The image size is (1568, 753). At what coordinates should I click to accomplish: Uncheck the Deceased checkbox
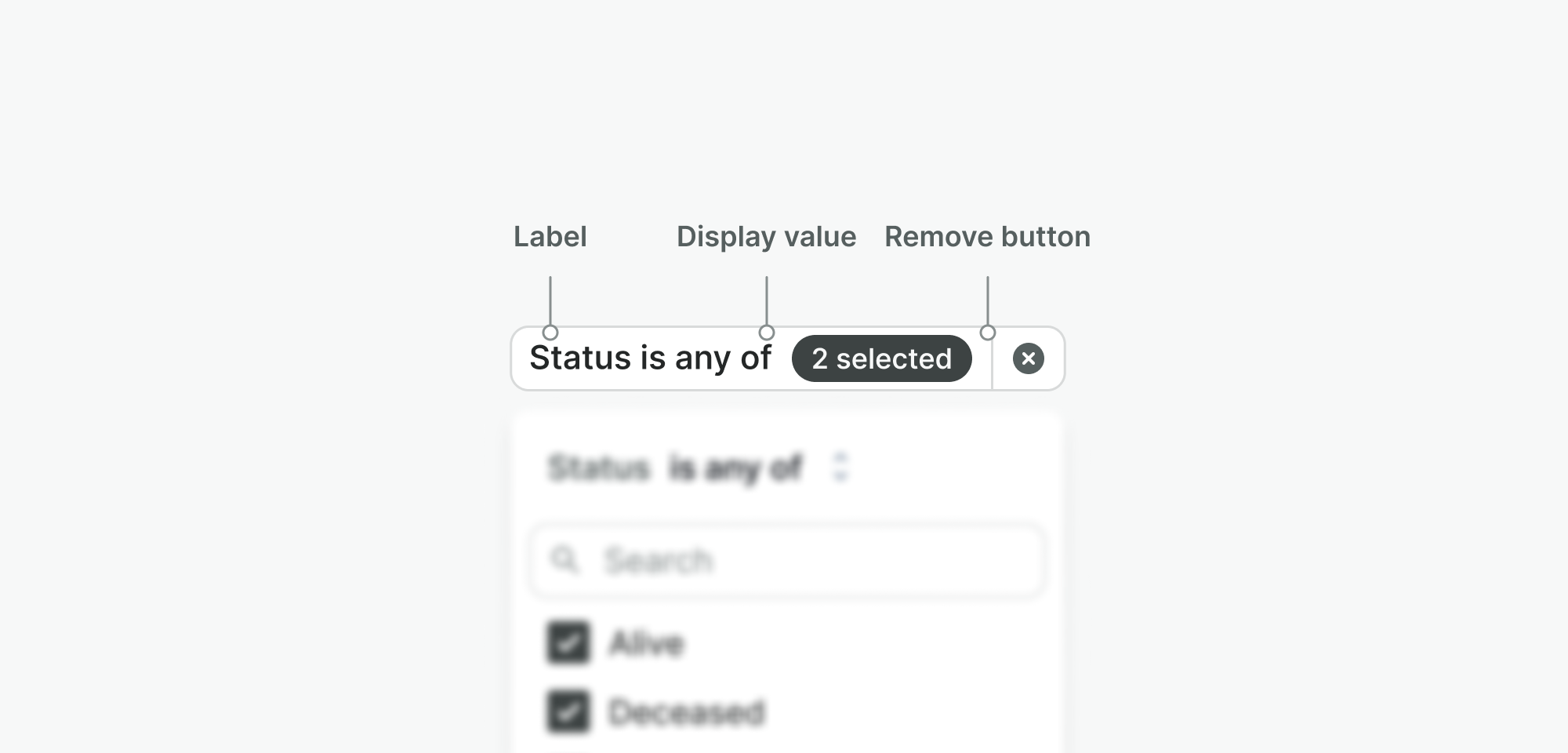[x=568, y=711]
